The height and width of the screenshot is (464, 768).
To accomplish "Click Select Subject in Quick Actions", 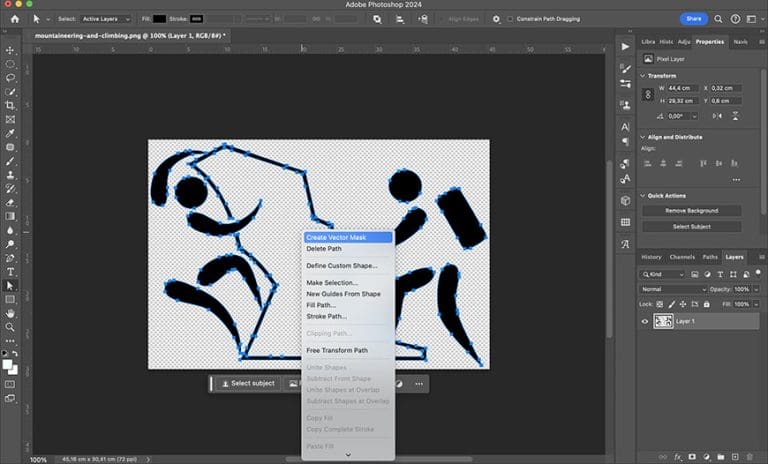I will tap(692, 227).
